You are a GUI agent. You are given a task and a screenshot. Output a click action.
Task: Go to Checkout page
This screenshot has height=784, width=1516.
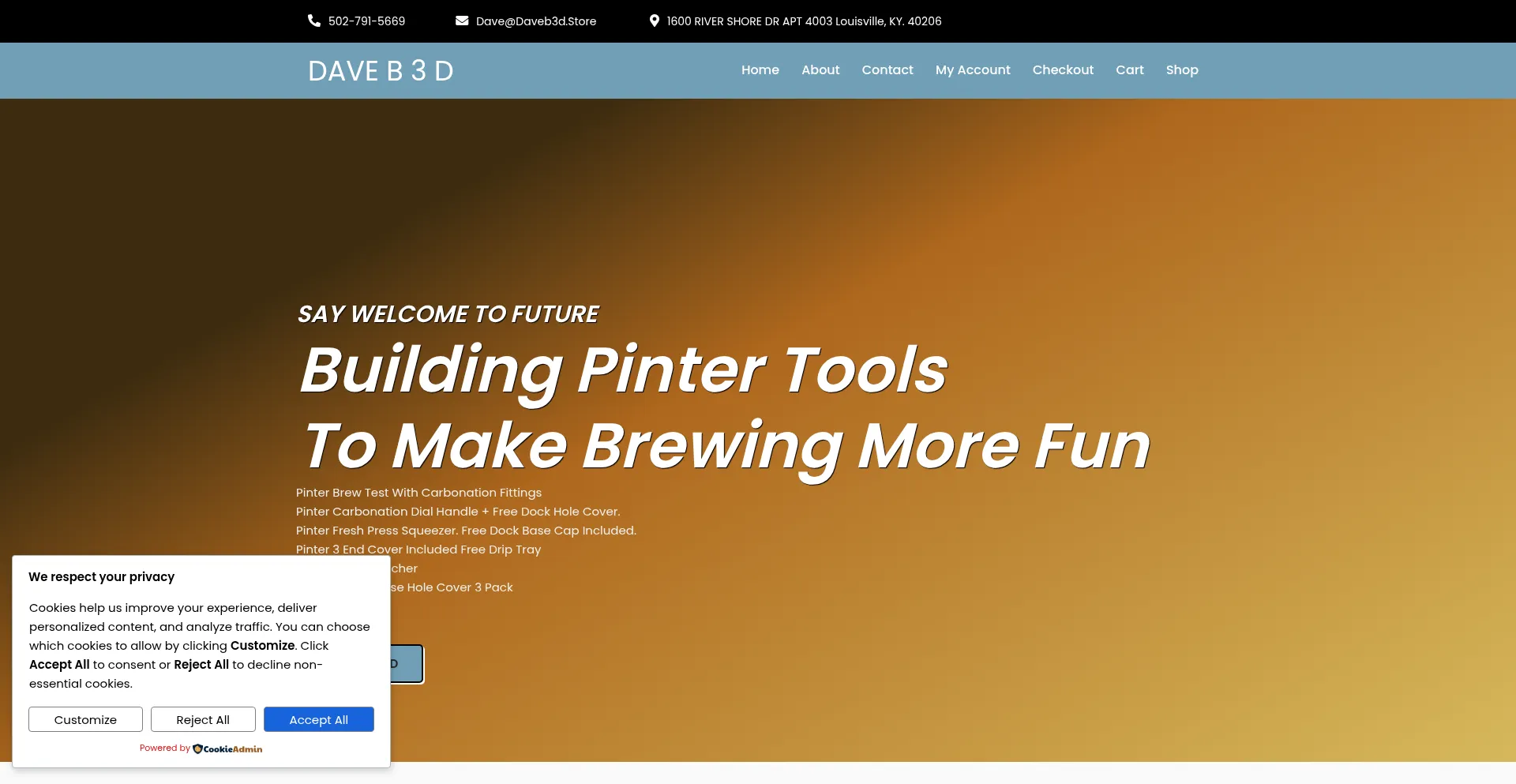point(1063,69)
